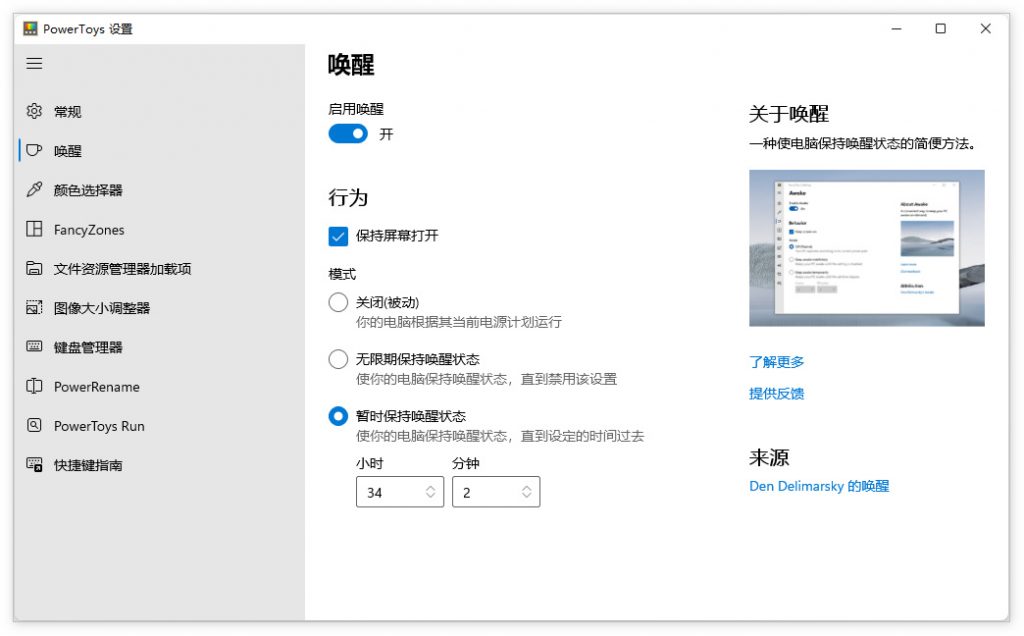1024x636 pixels.
Task: Increase 小时 using its up stepper arrow
Action: point(430,486)
